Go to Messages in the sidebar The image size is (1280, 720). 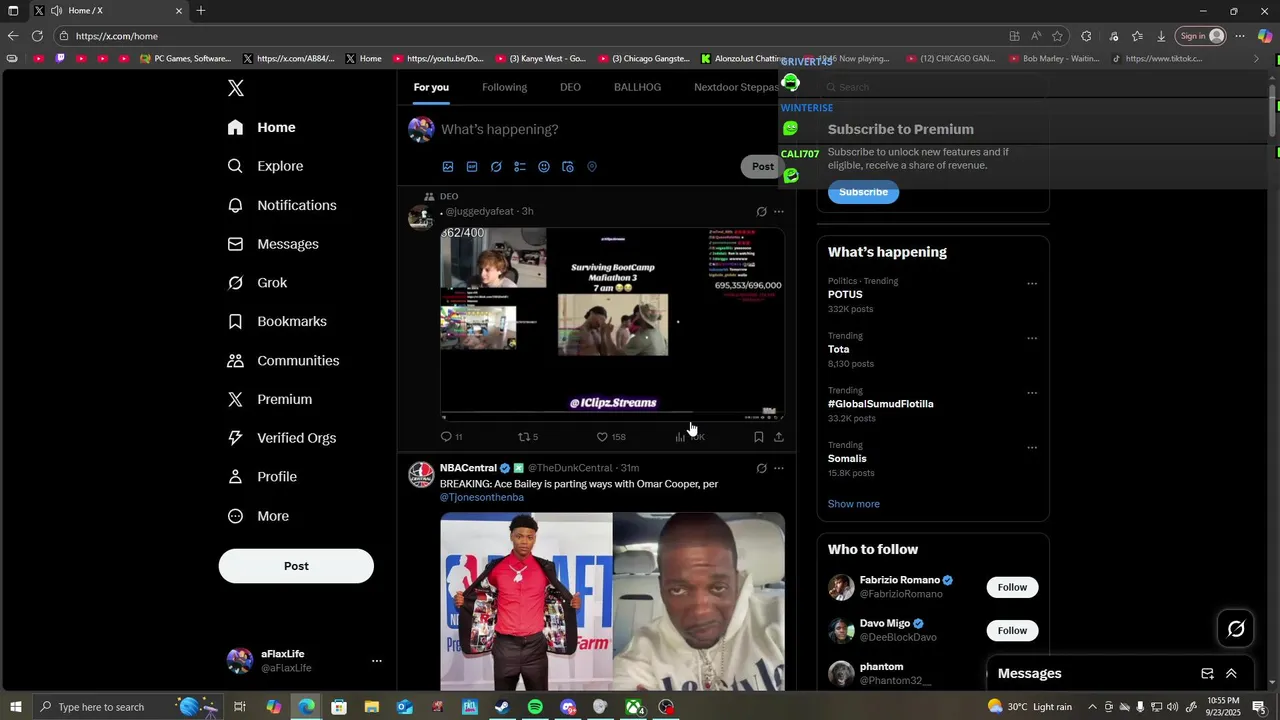pyautogui.click(x=274, y=244)
